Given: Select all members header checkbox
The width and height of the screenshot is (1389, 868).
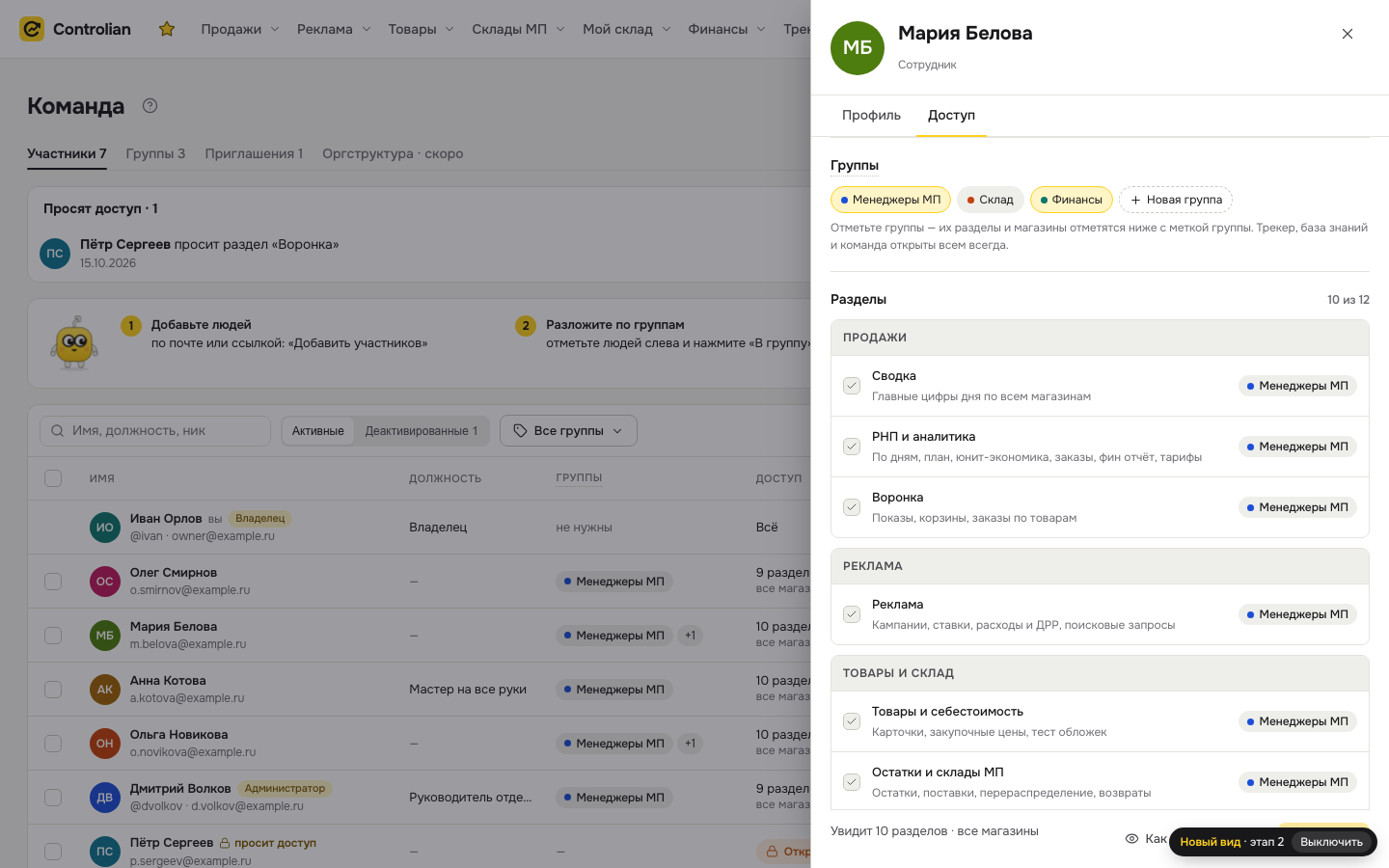Looking at the screenshot, I should click(x=53, y=478).
